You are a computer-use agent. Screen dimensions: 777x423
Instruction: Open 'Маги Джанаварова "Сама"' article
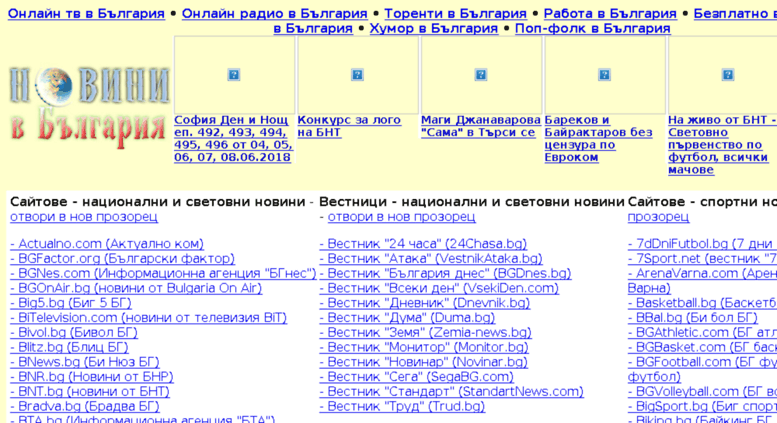[481, 126]
